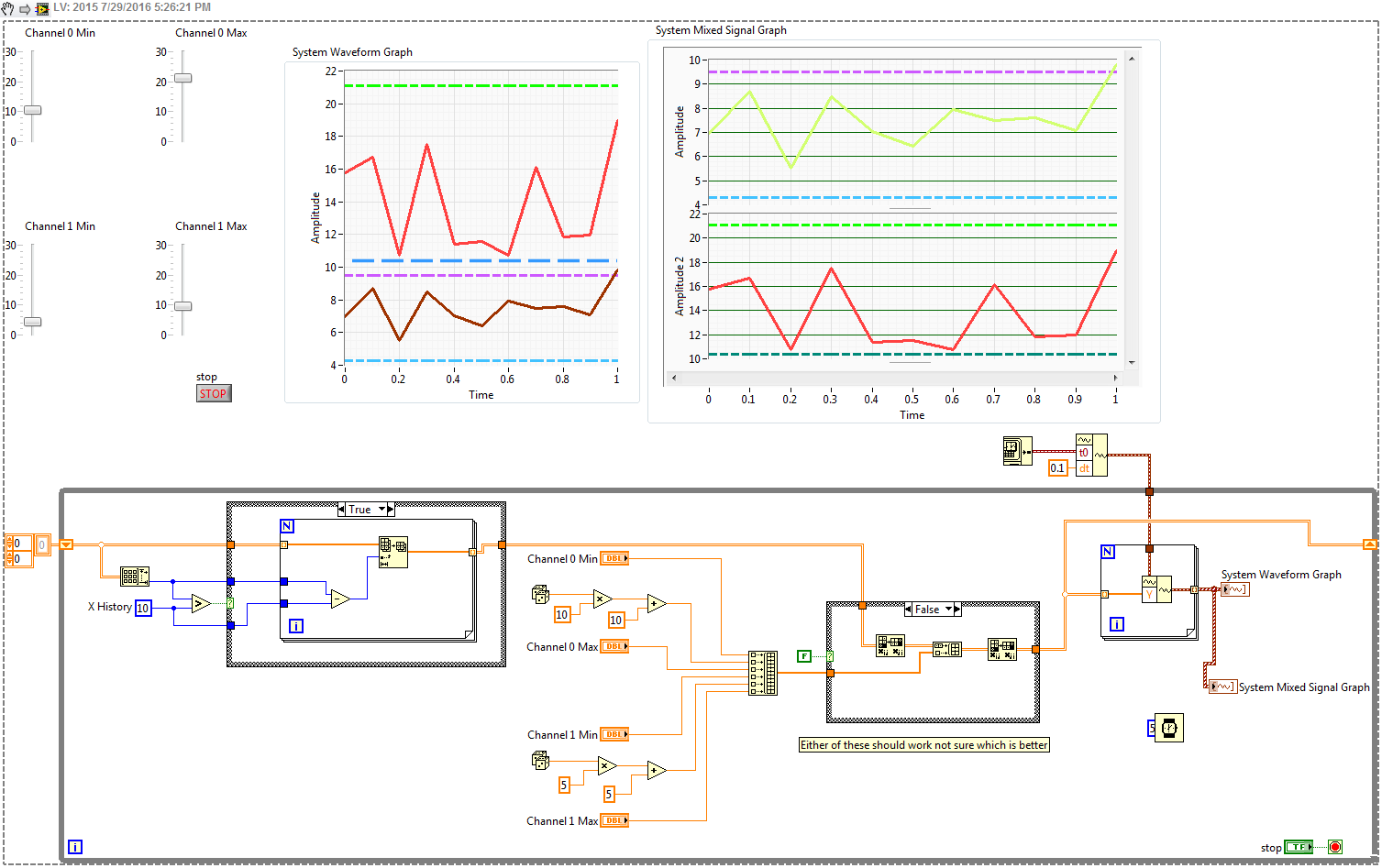
Task: Select the Channel 0 Max DBL terminal
Action: point(614,646)
